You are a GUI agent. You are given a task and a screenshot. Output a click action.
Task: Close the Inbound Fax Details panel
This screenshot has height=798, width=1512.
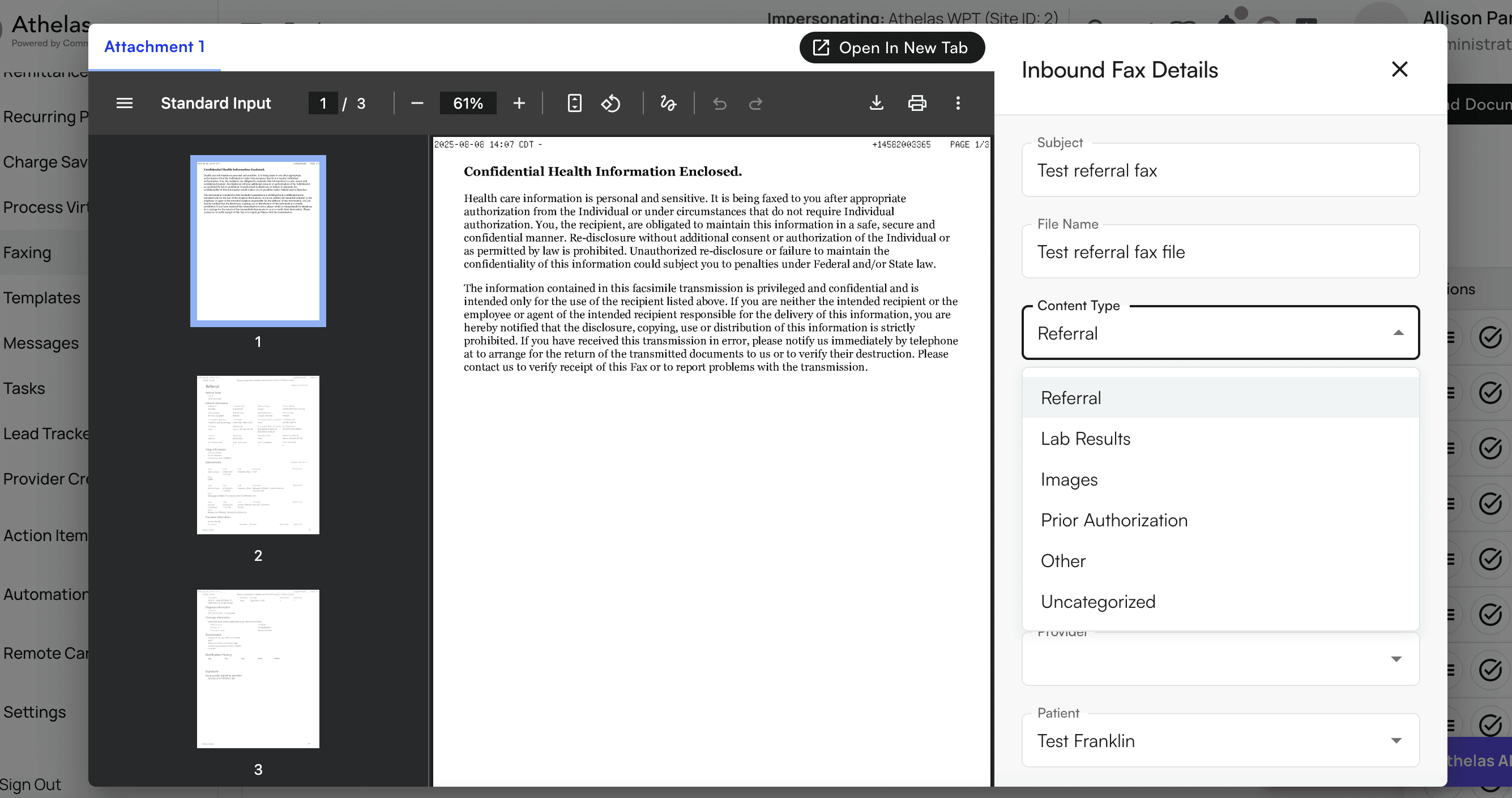click(1399, 69)
